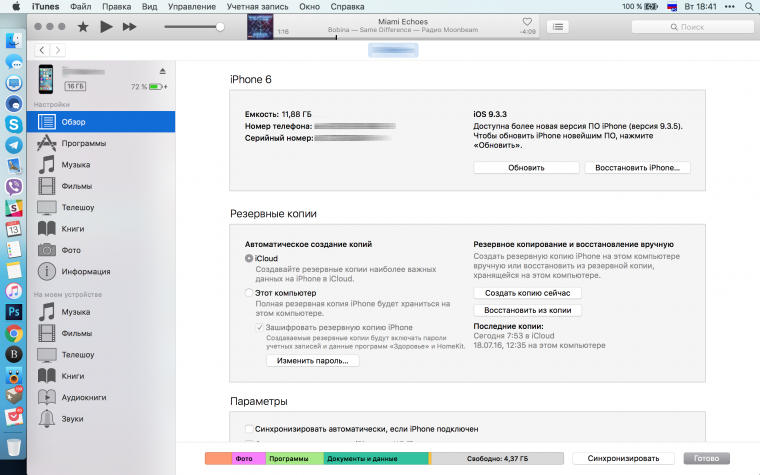
Task: Click Изменить пароль button
Action: [313, 361]
